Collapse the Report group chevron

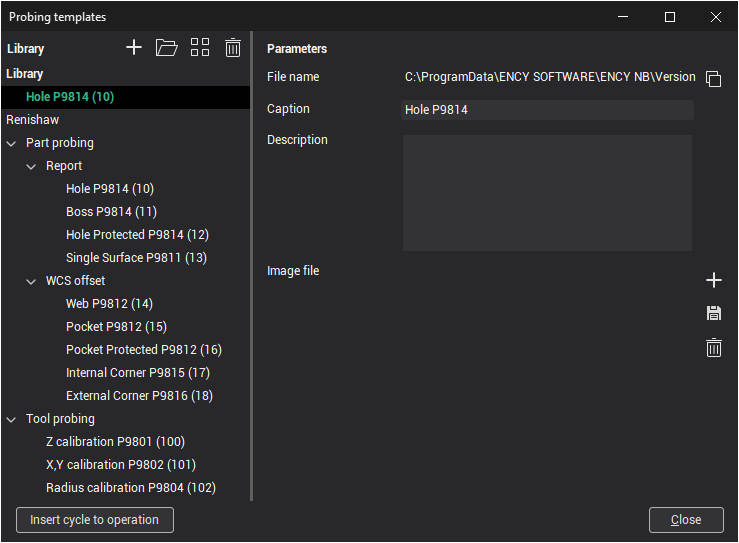point(32,166)
